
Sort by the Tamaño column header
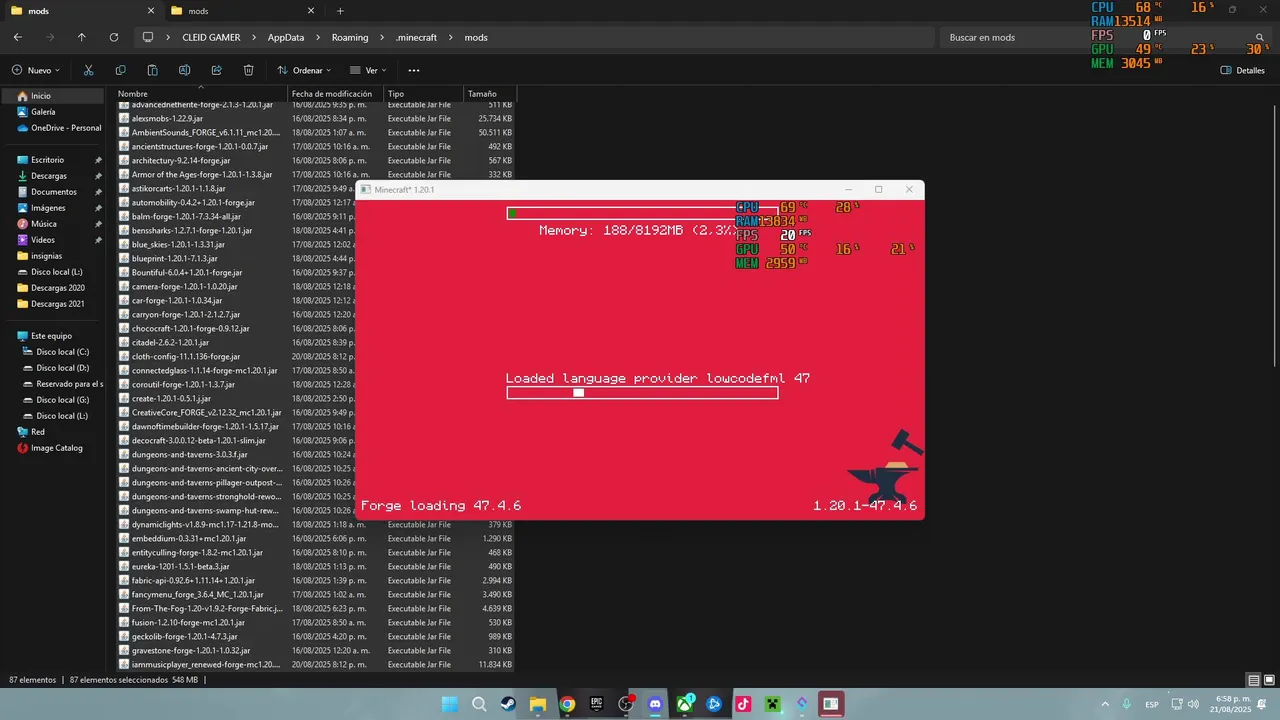point(489,94)
